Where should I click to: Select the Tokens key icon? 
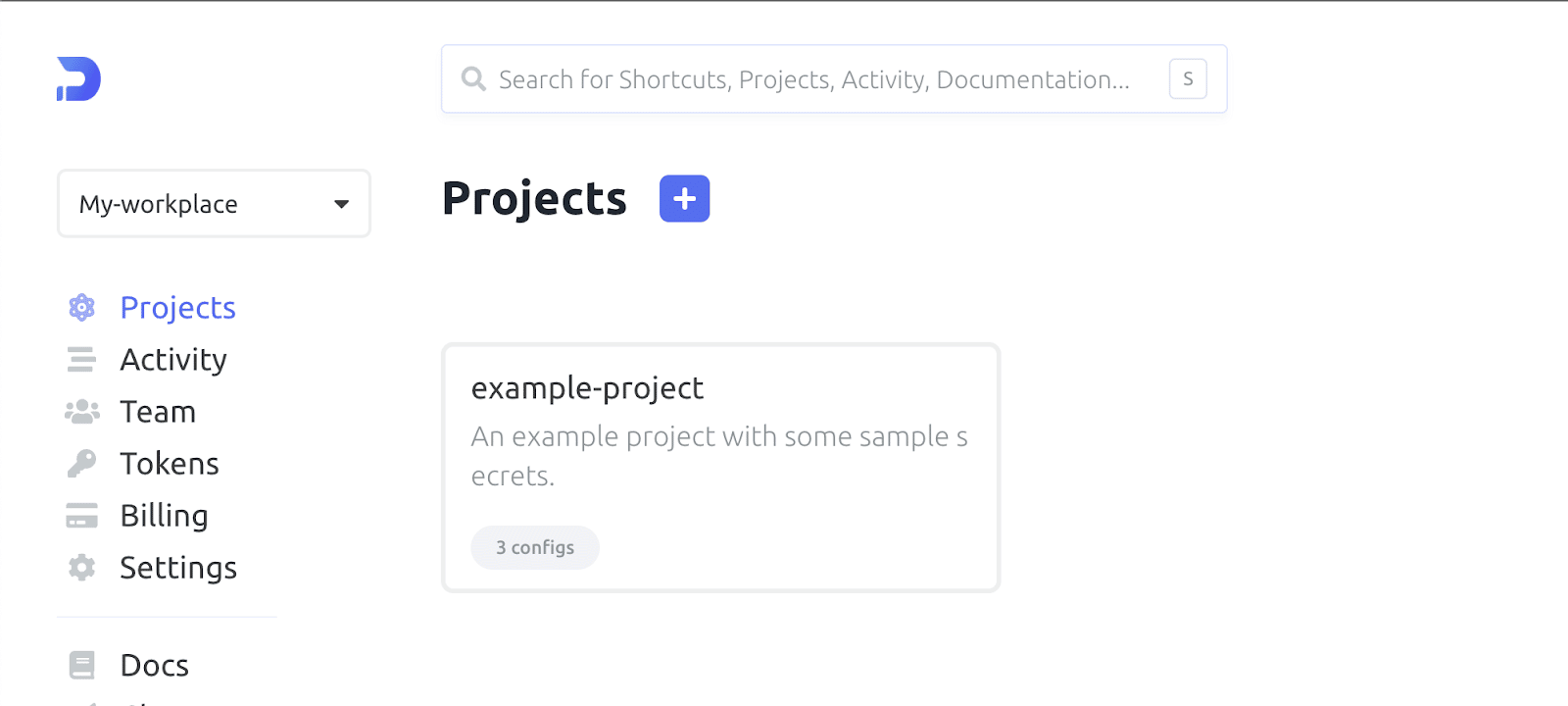(x=82, y=463)
